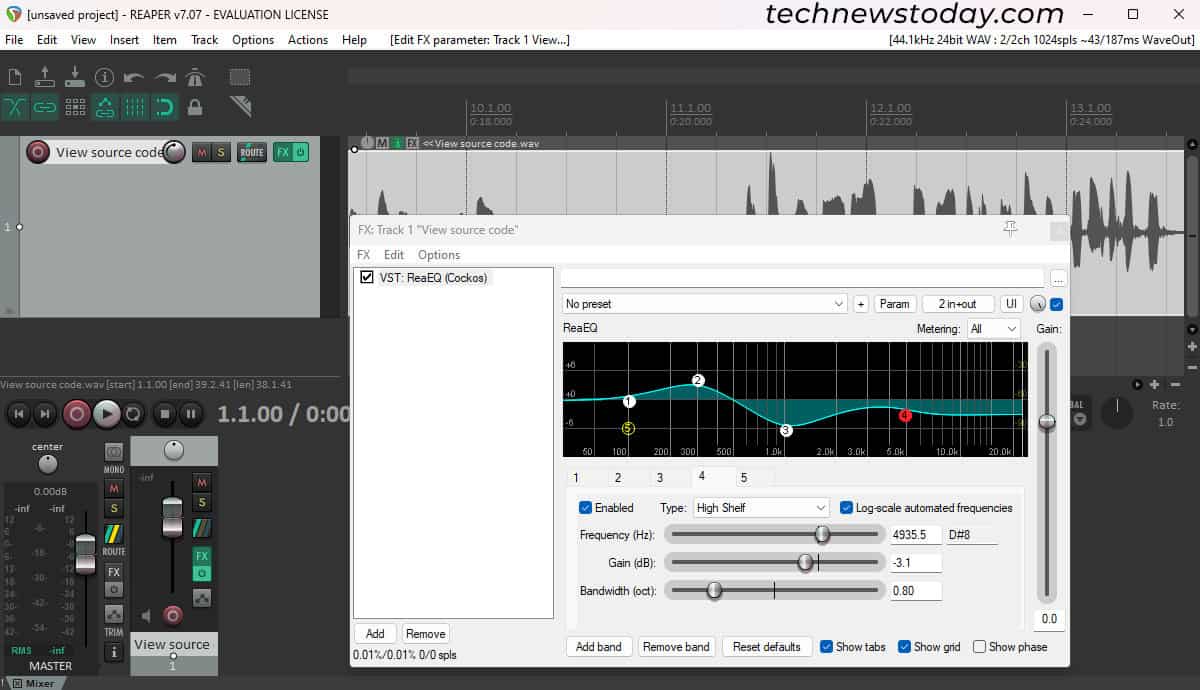Viewport: 1200px width, 690px height.
Task: Switch to band tab 2
Action: click(617, 478)
